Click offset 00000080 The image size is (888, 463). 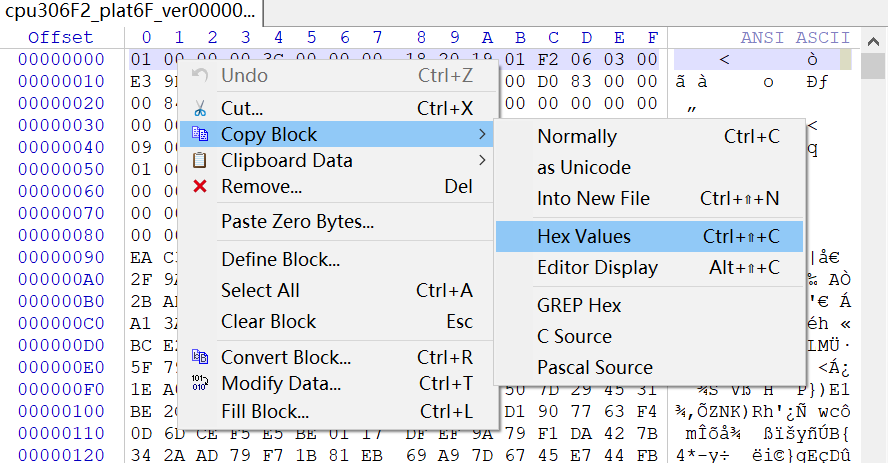pos(61,235)
